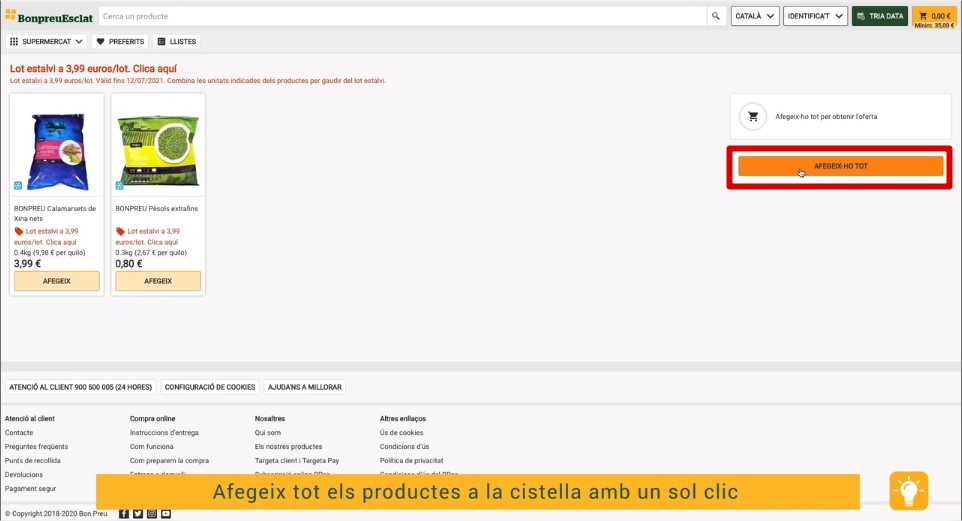The width and height of the screenshot is (962, 521).
Task: Open Targeta client i Targeta Pay link
Action: pyautogui.click(x=297, y=460)
